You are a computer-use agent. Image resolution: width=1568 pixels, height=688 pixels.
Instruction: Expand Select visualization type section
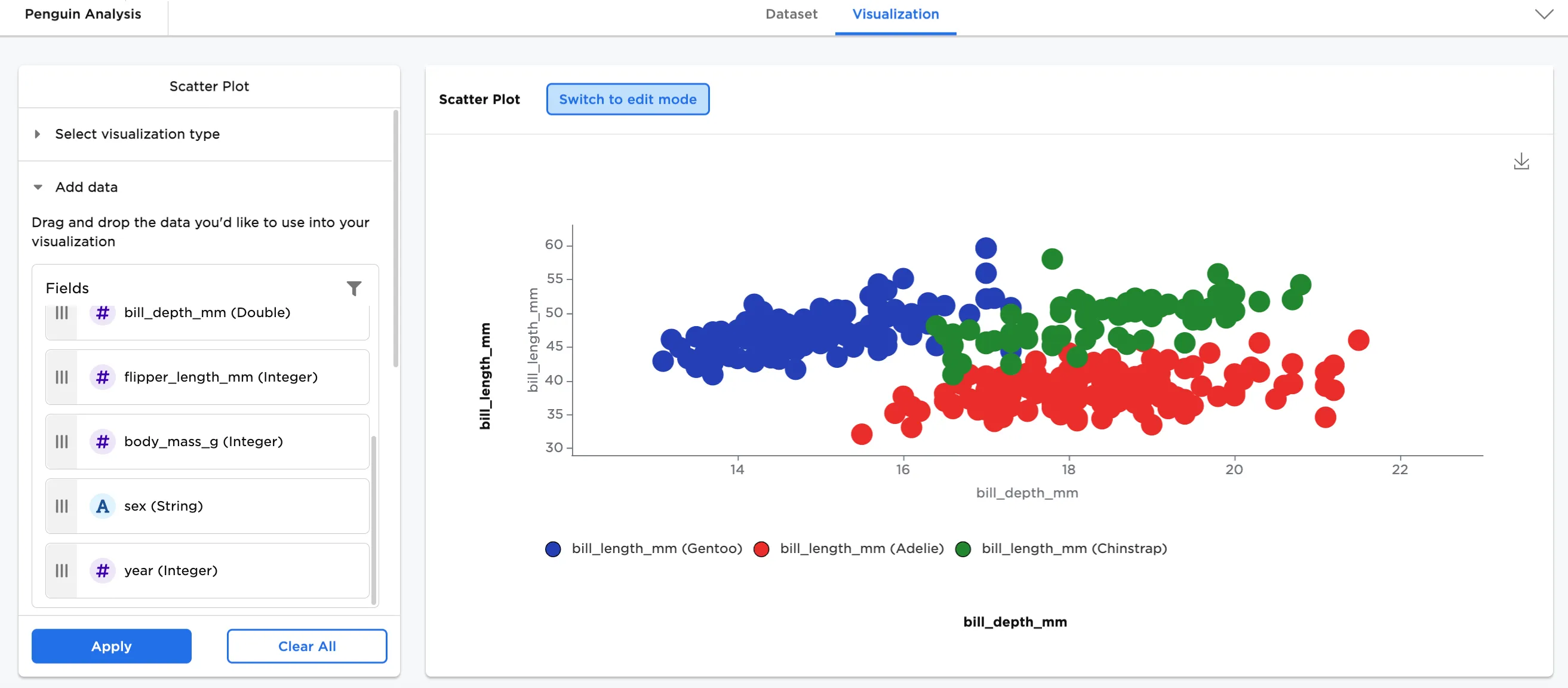137,134
